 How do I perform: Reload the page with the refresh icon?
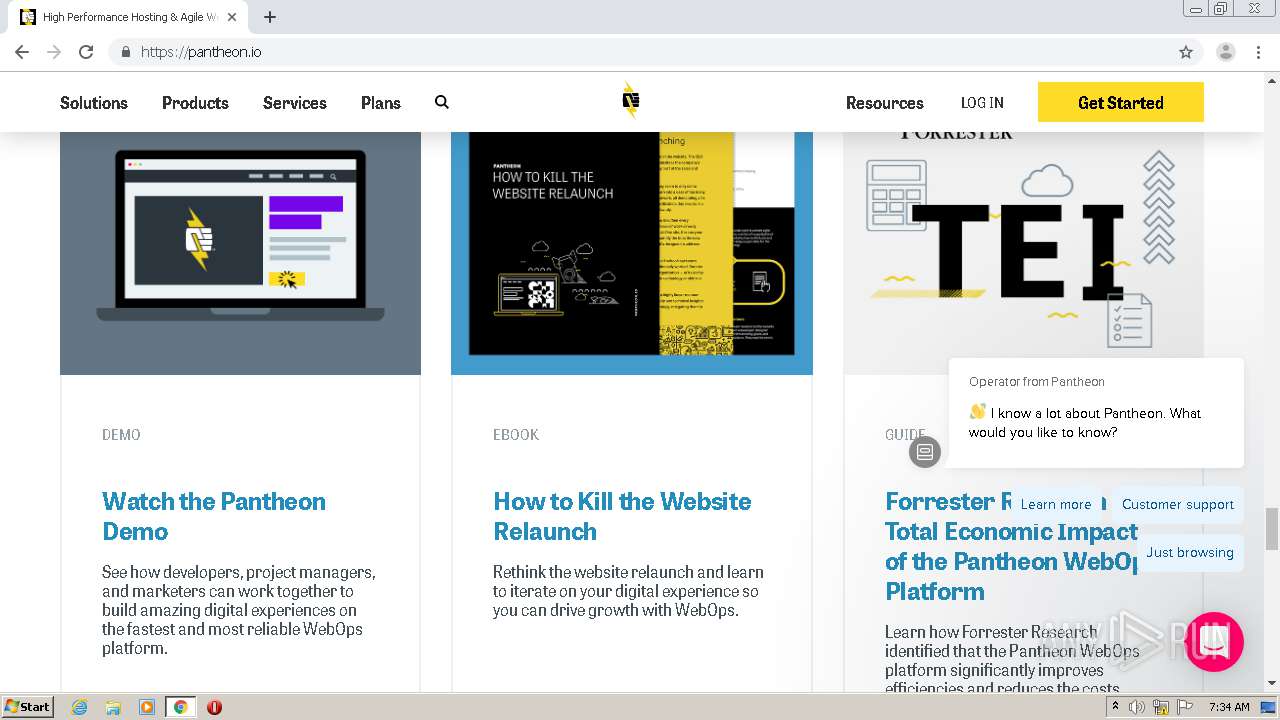86,52
